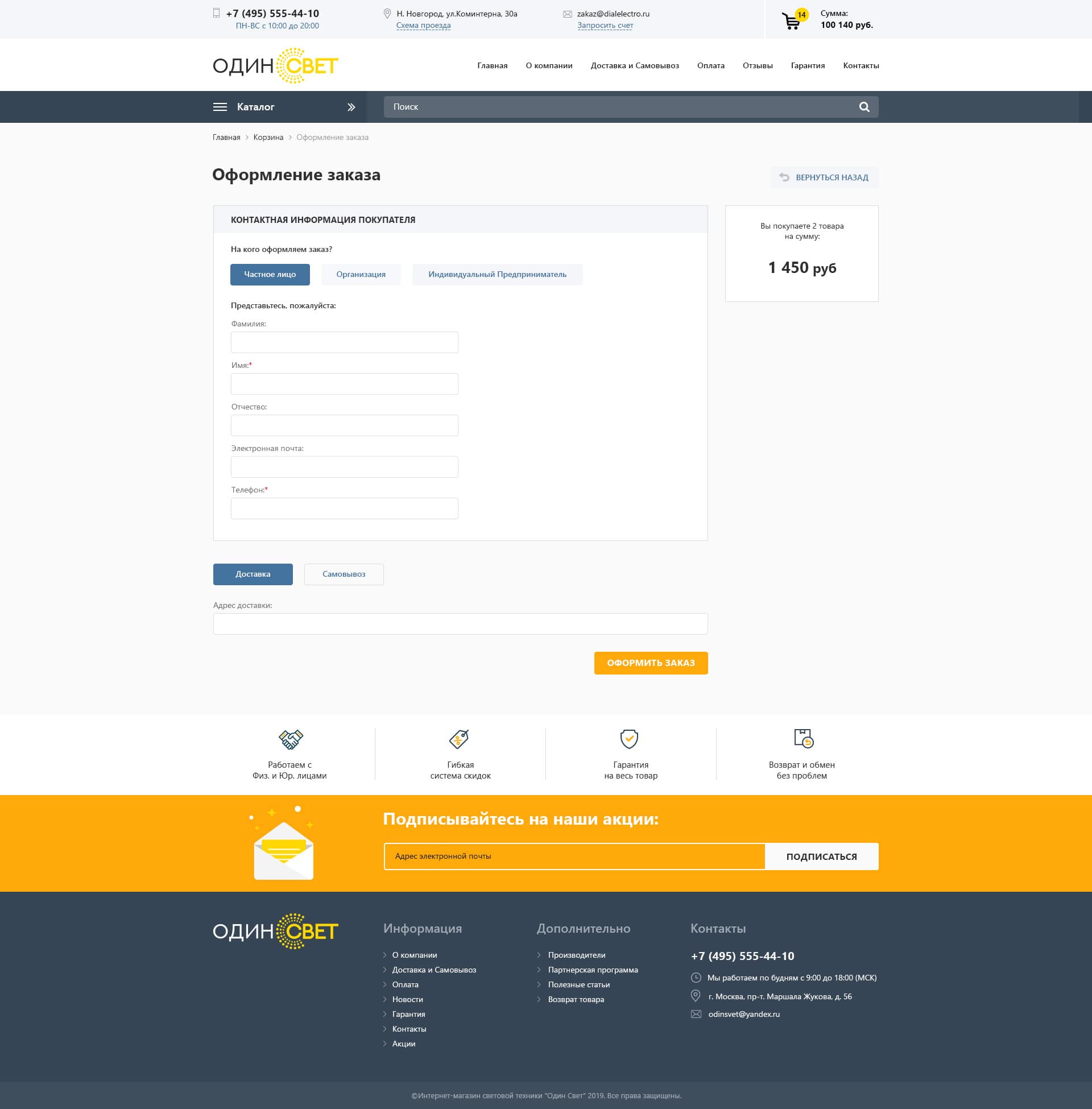Click the phone icon beside header number
The image size is (1092, 1109).
tap(216, 13)
